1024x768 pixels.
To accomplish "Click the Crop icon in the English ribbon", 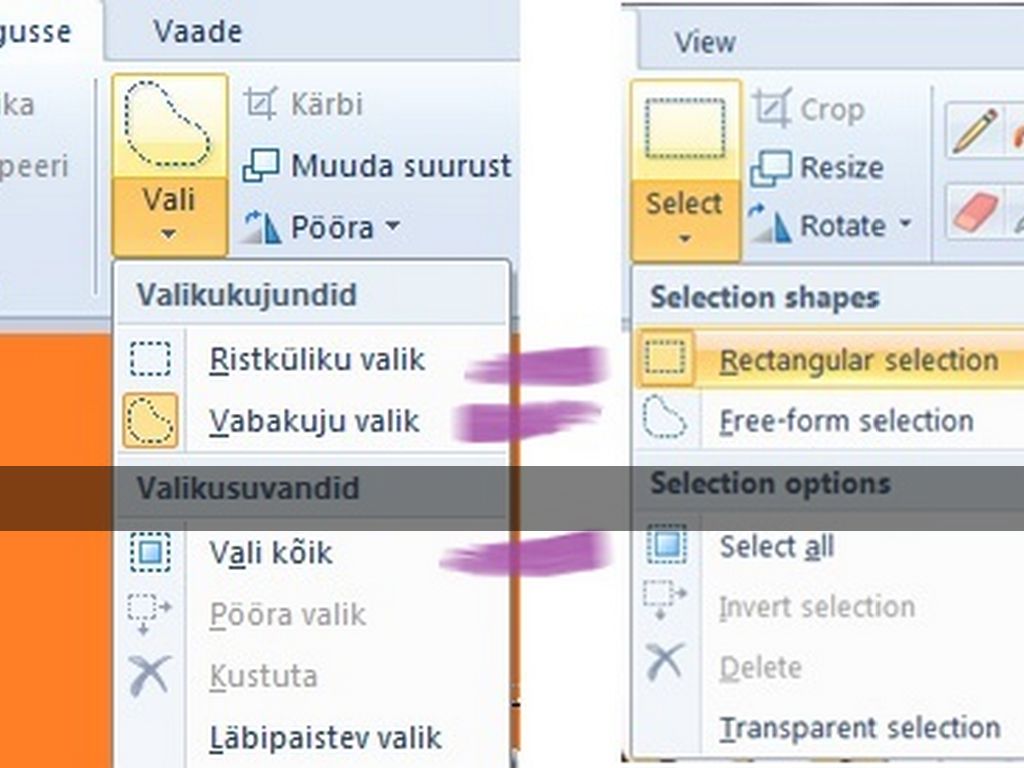I will (771, 108).
